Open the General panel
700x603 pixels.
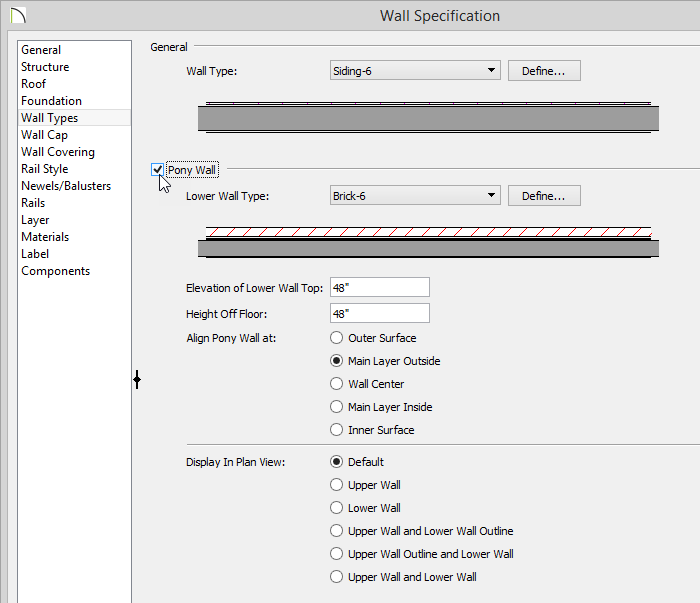pyautogui.click(x=74, y=50)
